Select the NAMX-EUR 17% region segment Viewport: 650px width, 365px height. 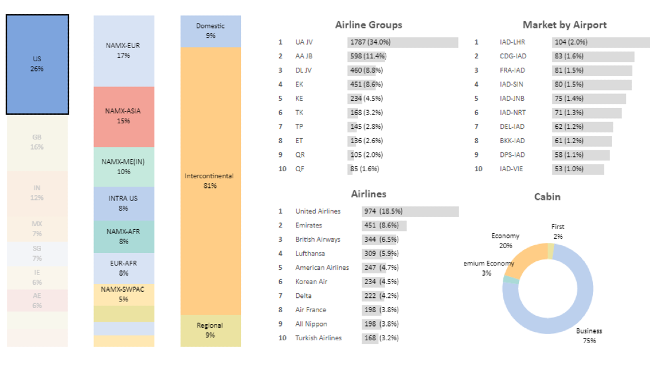(x=124, y=51)
